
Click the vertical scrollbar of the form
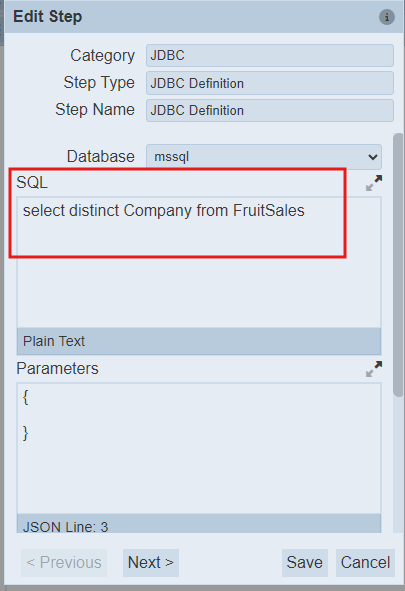[x=398, y=264]
